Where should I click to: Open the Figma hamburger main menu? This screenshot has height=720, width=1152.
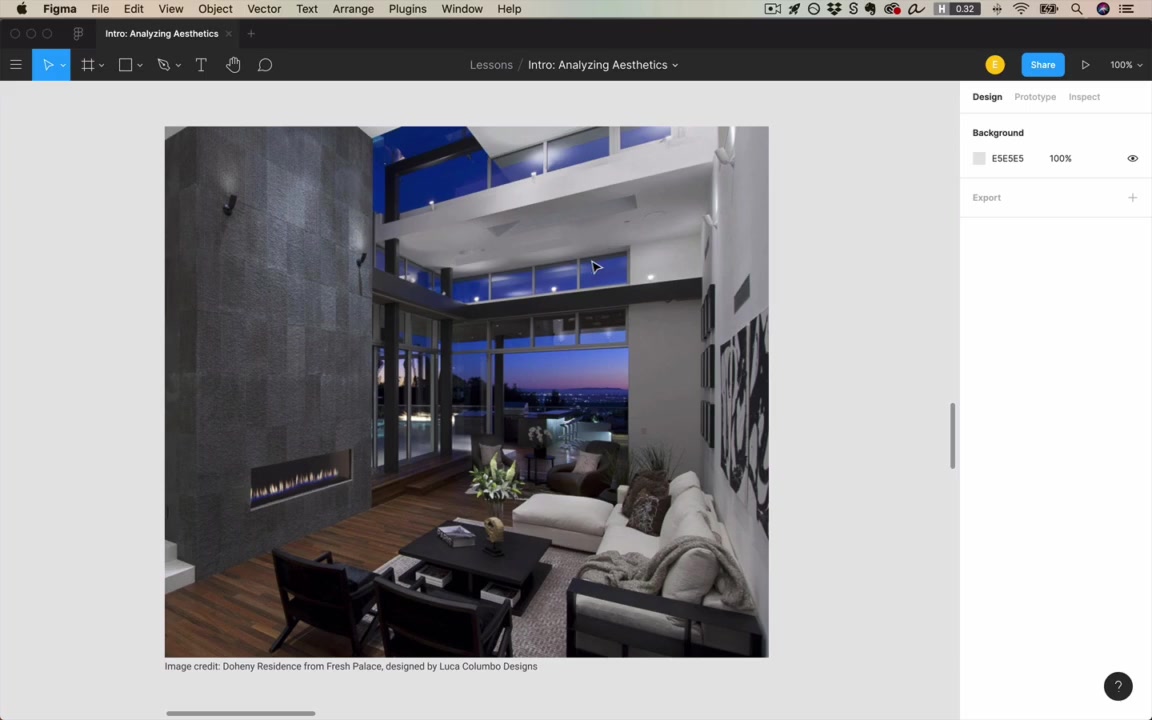pos(15,65)
